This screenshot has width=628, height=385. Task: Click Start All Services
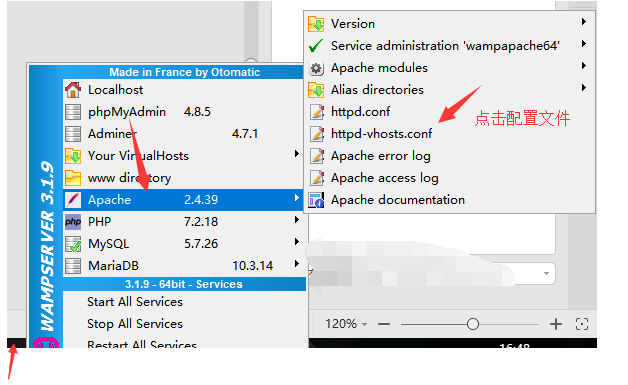pos(135,302)
